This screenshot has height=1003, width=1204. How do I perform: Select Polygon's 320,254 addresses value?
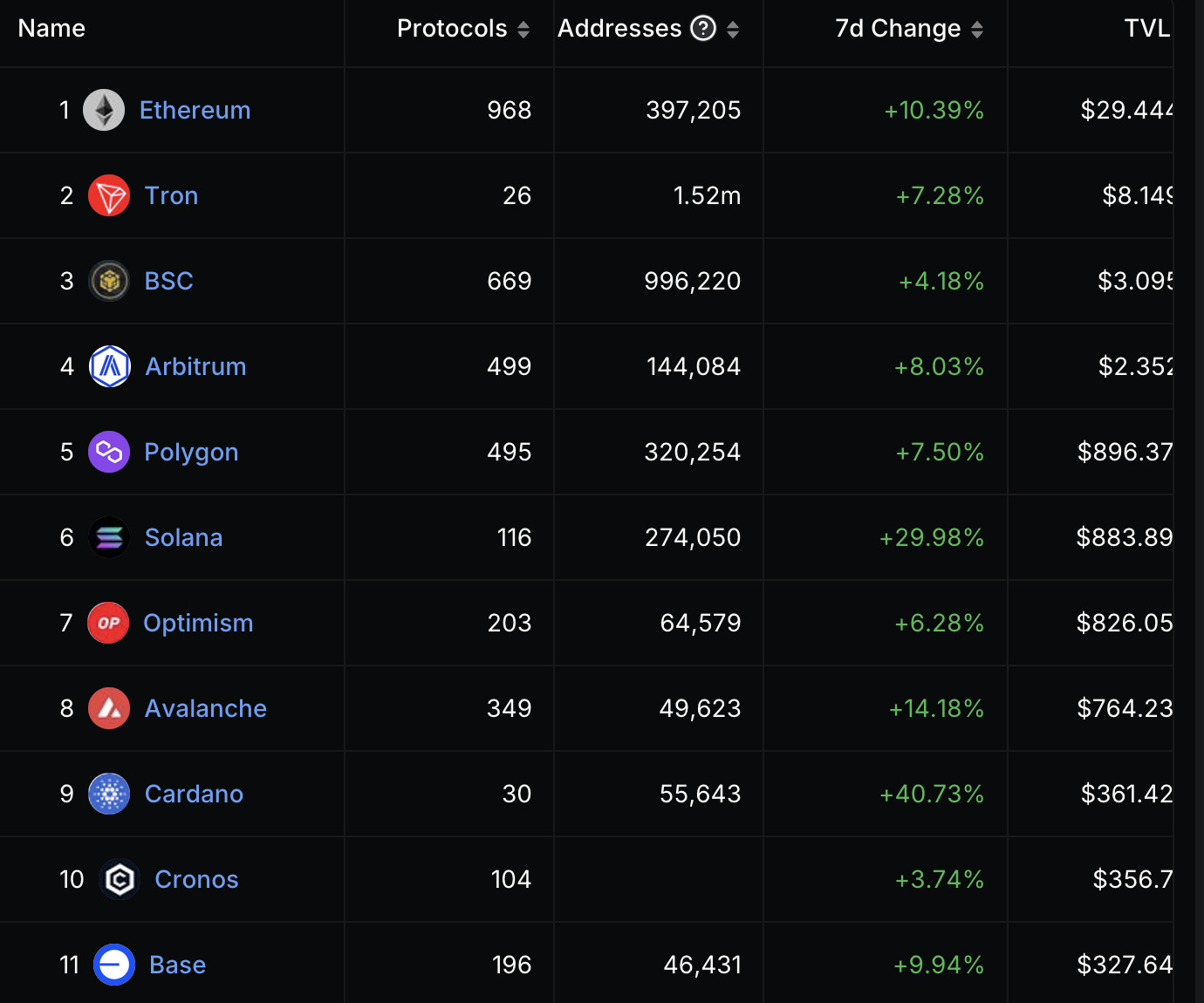point(693,452)
